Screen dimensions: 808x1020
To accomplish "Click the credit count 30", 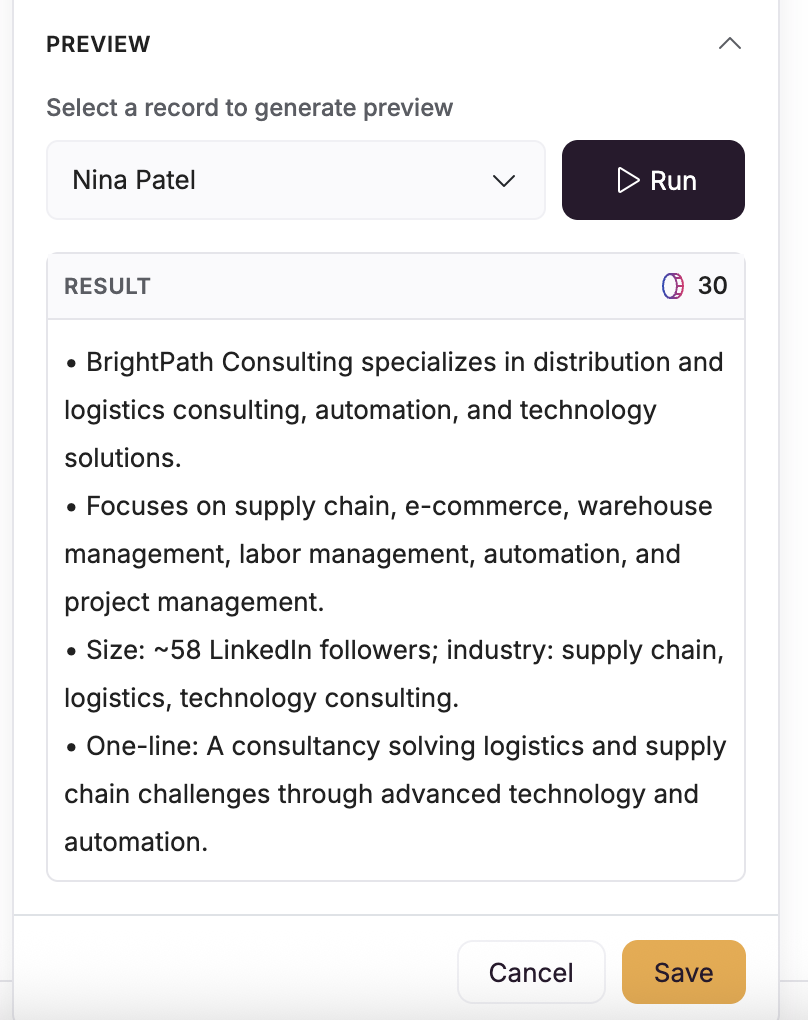I will click(x=712, y=286).
